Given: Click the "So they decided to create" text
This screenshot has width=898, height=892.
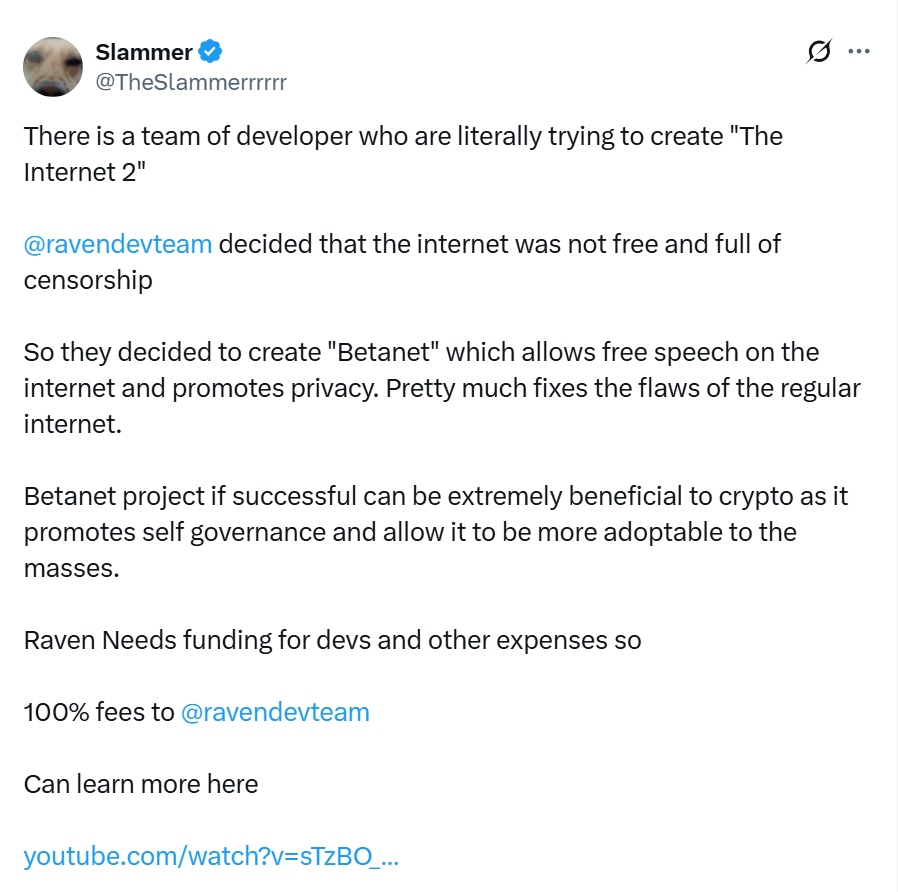Looking at the screenshot, I should point(172,353).
